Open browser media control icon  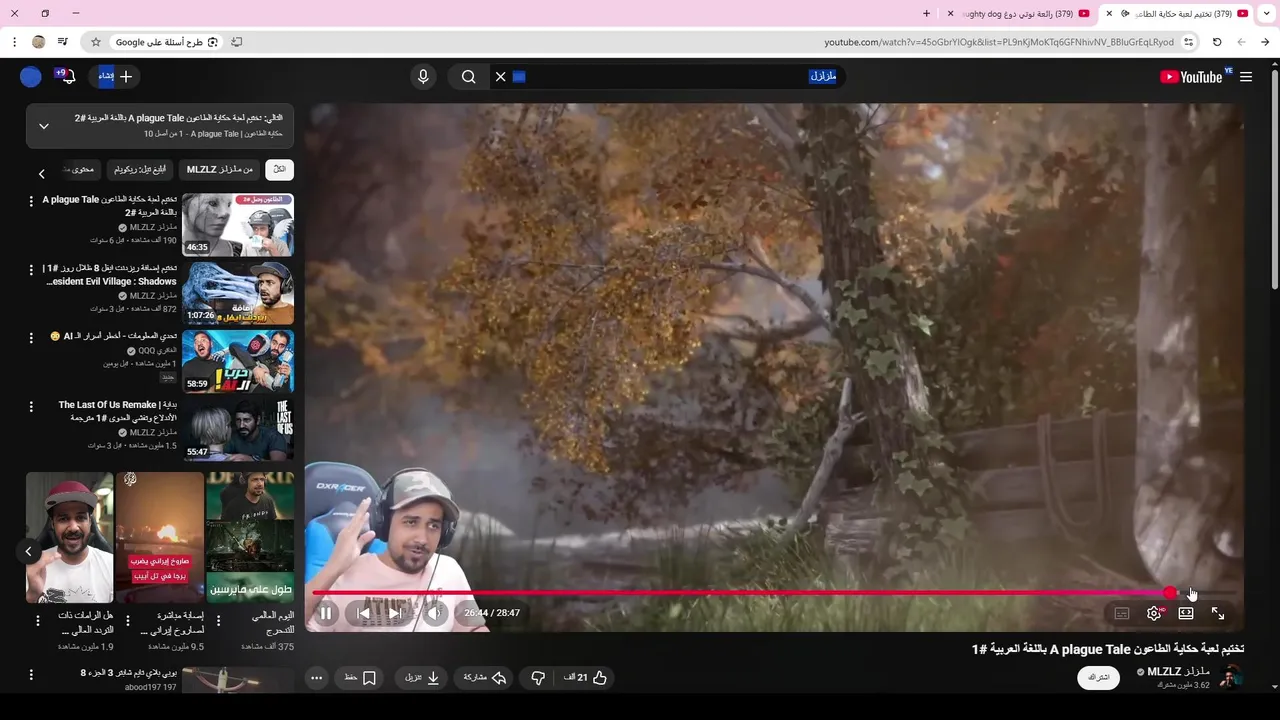coord(63,42)
